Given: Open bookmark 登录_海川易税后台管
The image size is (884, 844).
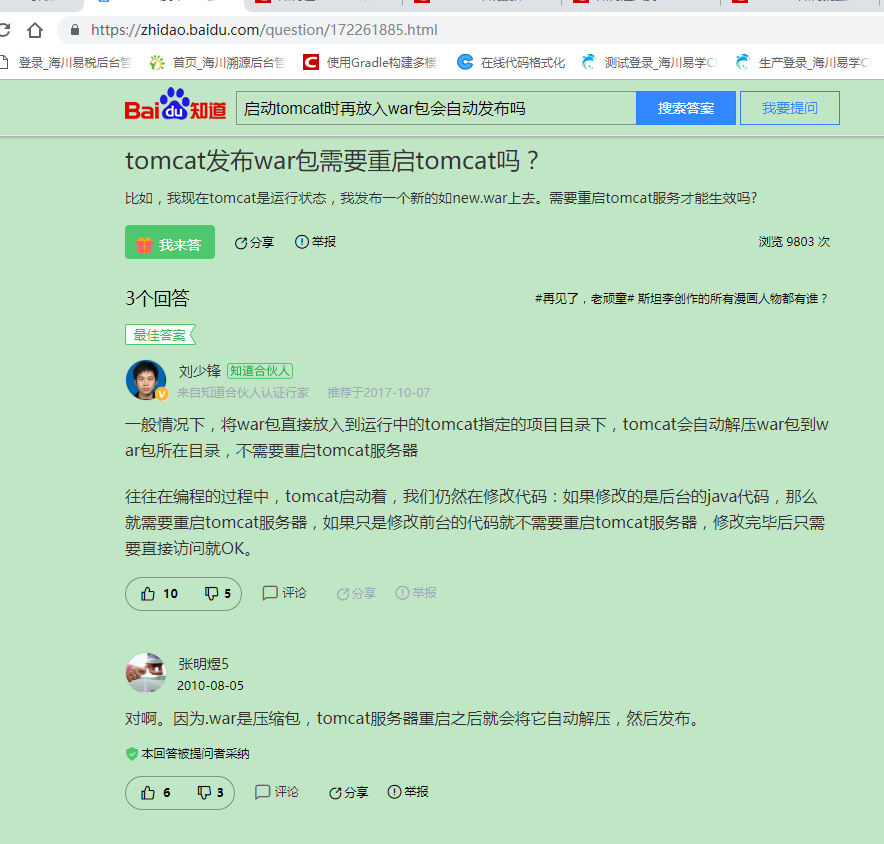Looking at the screenshot, I should 67,63.
